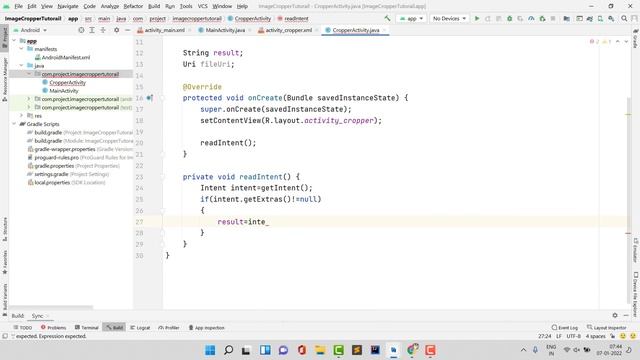640x360 pixels.
Task: Open the SDK Manager icon in toolbar
Action: pos(611,18)
